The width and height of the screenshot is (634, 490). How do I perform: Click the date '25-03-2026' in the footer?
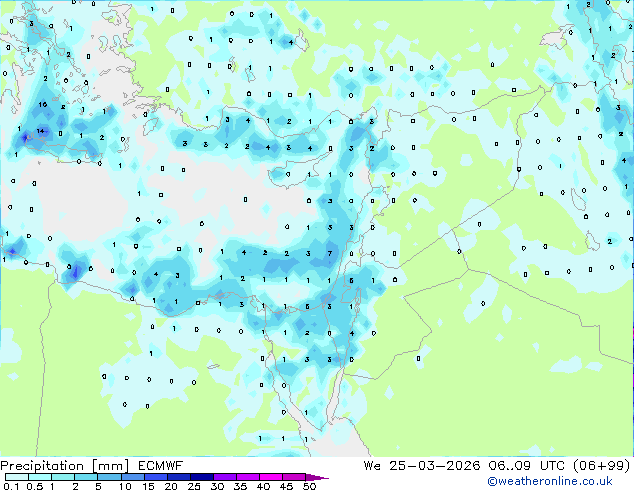pos(435,466)
